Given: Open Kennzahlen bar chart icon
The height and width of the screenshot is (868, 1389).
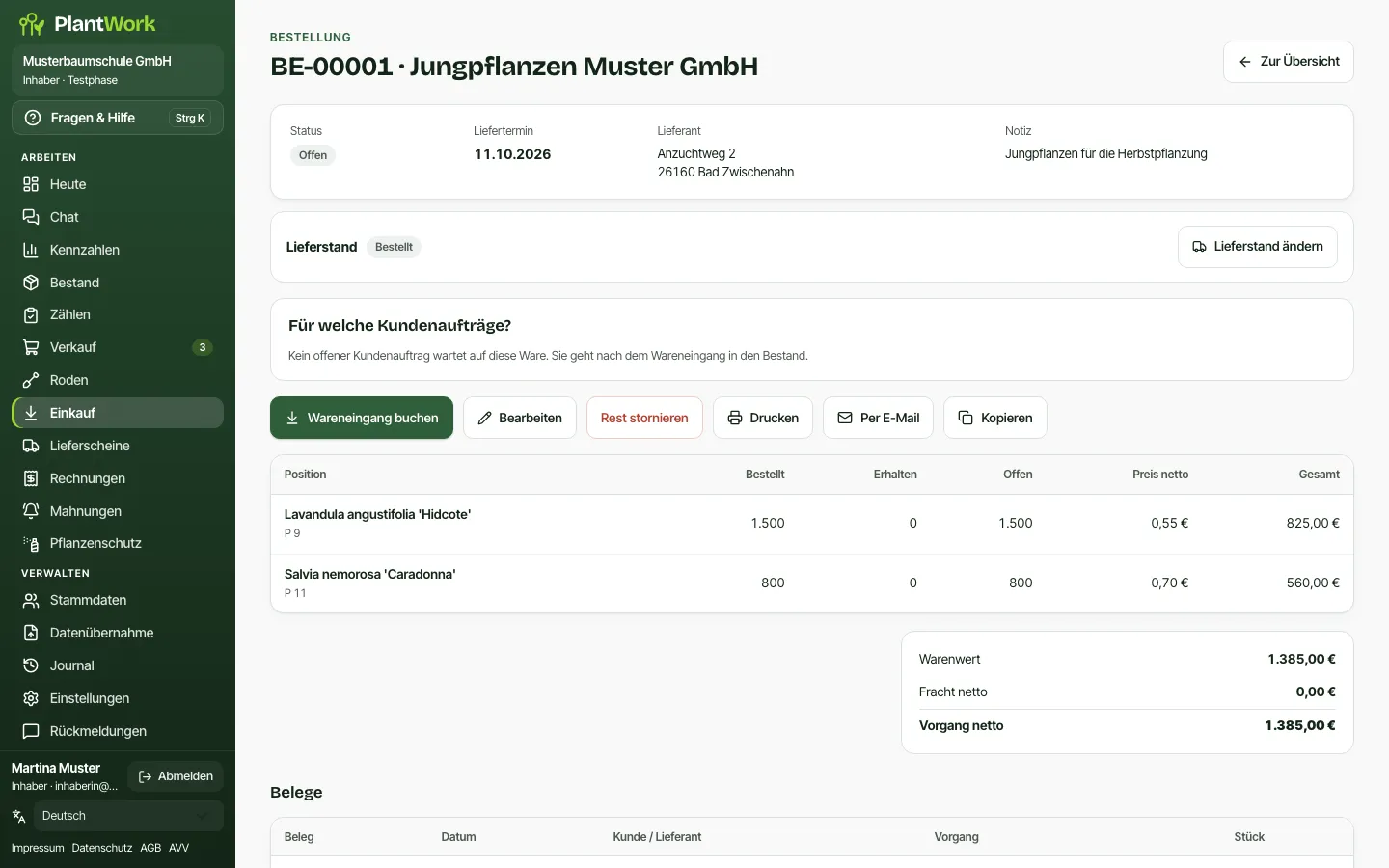Looking at the screenshot, I should 31,250.
